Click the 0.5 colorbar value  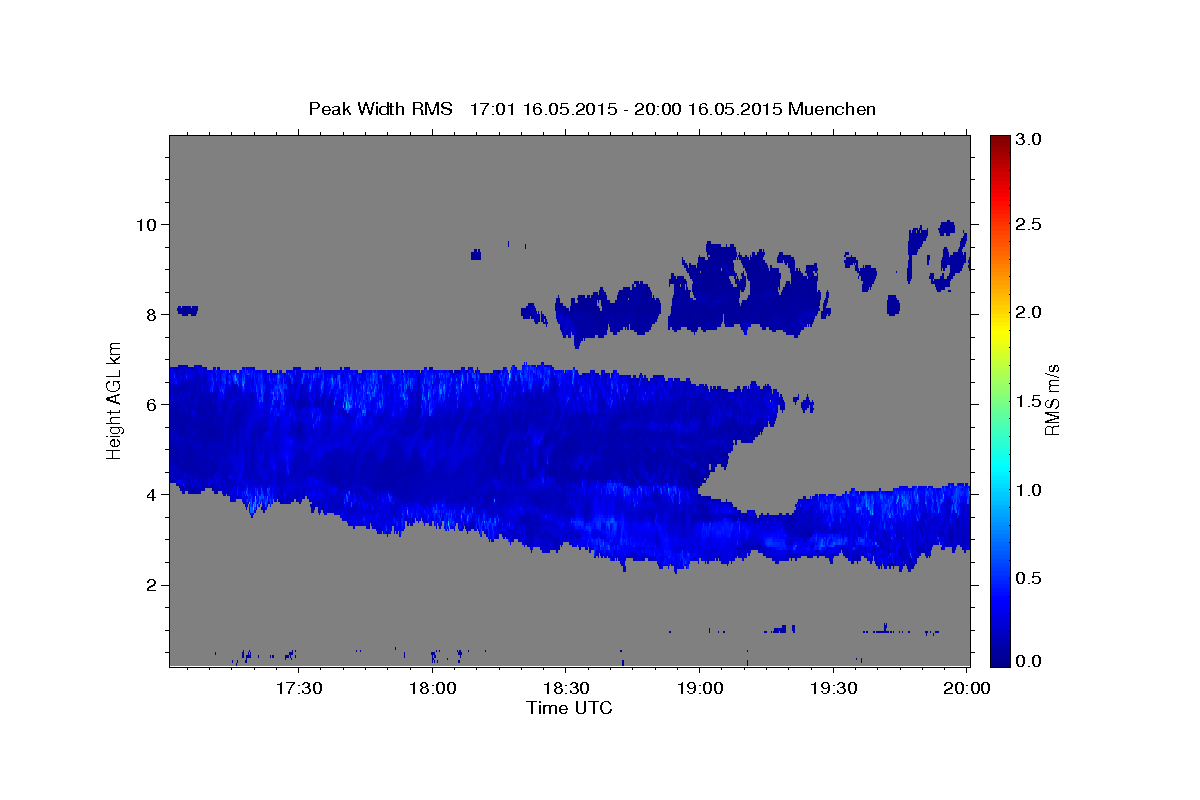(1030, 578)
